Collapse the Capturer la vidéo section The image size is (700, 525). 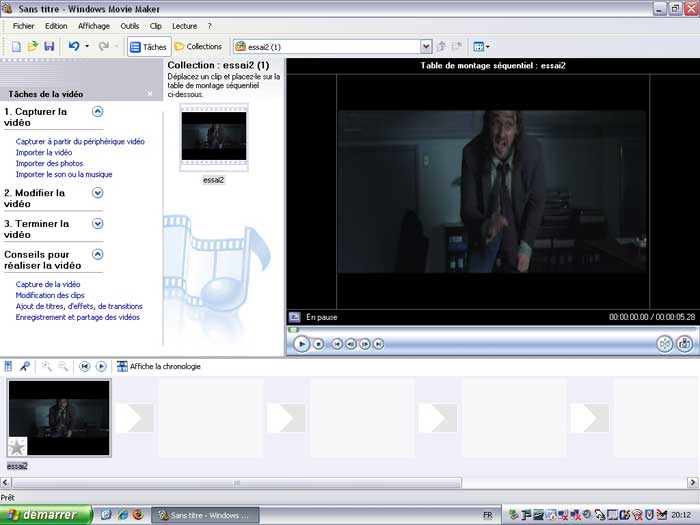[97, 112]
